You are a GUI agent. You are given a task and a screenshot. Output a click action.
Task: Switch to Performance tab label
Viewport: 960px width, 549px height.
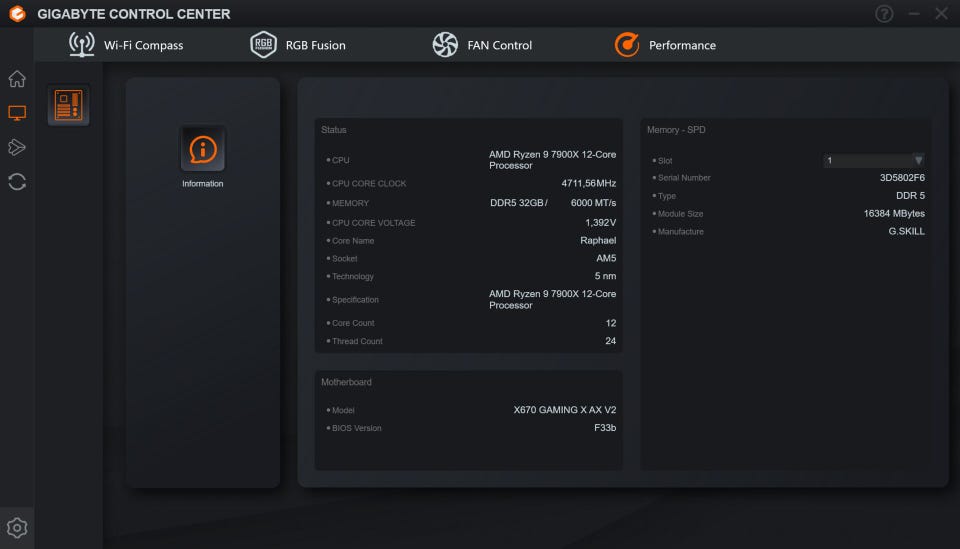[682, 45]
